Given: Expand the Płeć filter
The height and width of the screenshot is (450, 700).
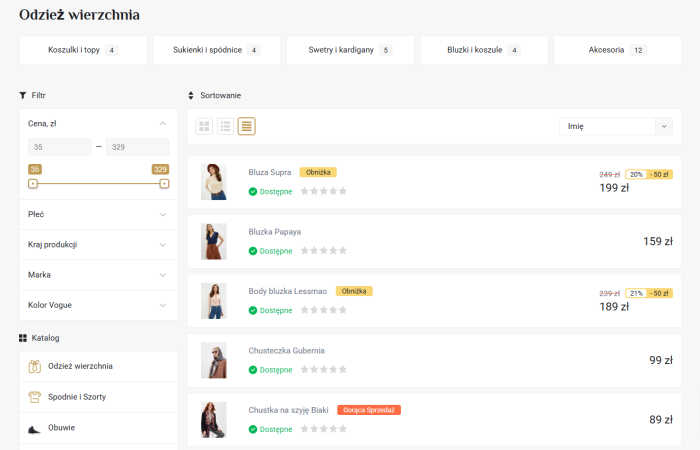Looking at the screenshot, I should (162, 214).
